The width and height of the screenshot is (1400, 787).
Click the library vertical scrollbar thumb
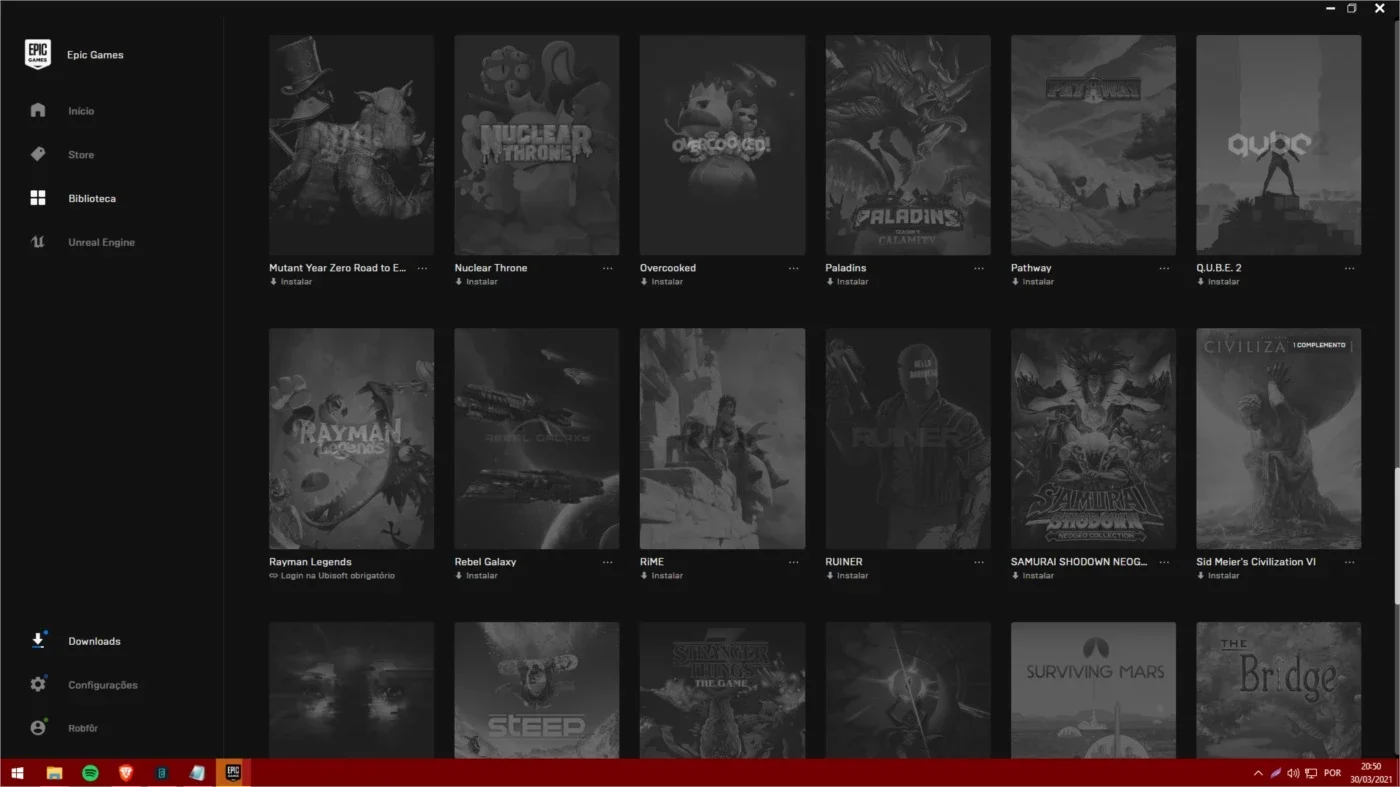tap(1397, 536)
